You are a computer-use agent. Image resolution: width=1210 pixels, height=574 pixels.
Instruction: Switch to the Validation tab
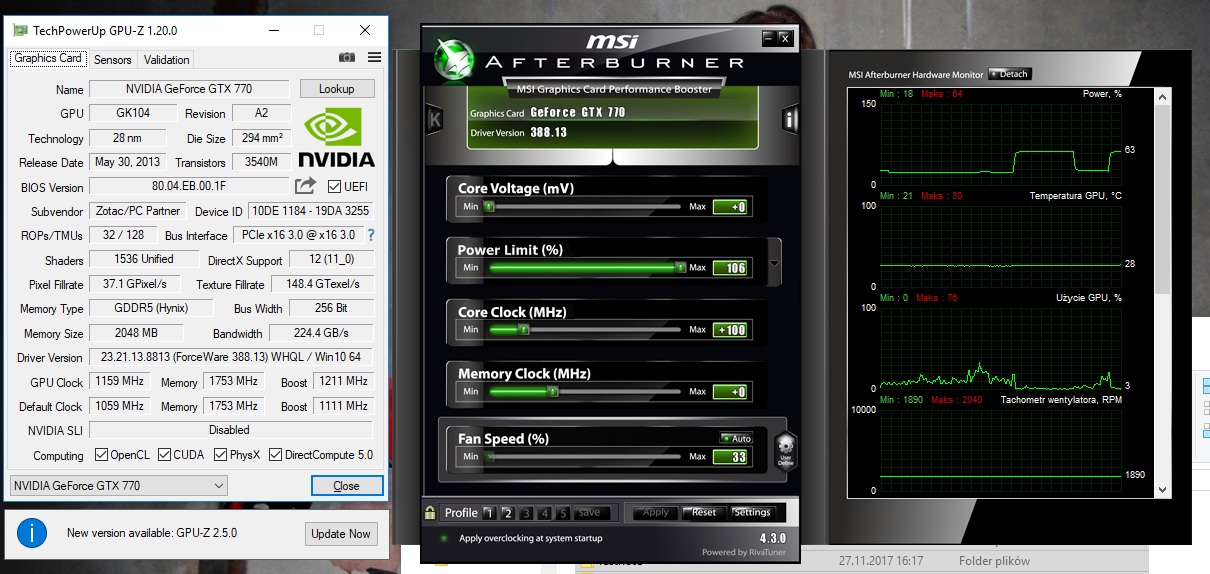pyautogui.click(x=166, y=59)
